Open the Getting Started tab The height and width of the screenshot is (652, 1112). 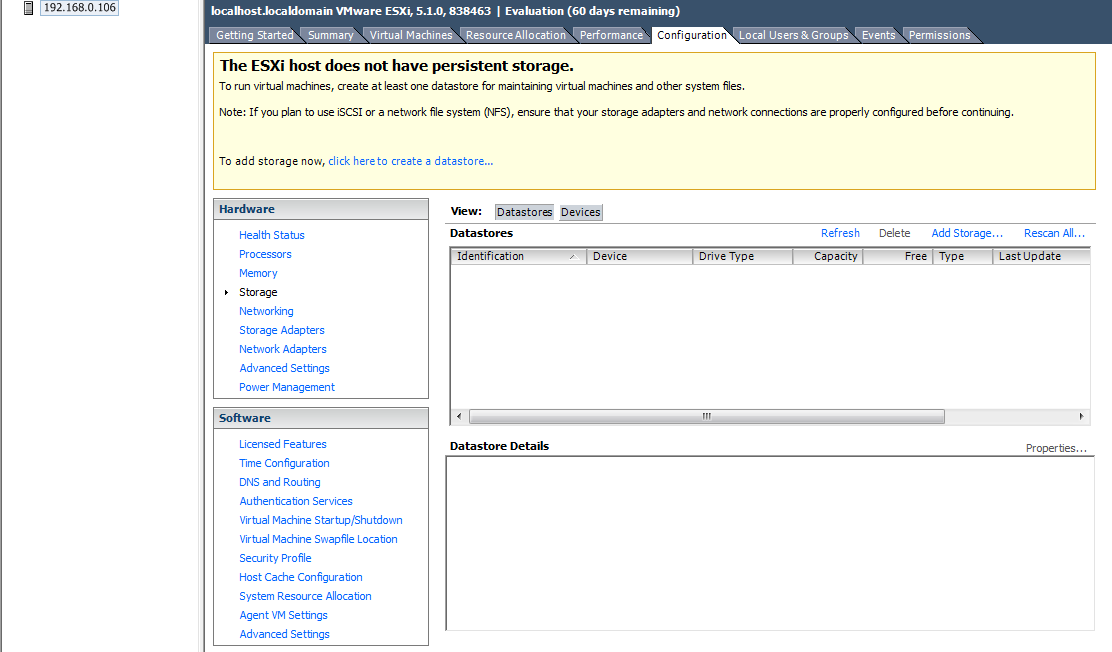pos(255,35)
